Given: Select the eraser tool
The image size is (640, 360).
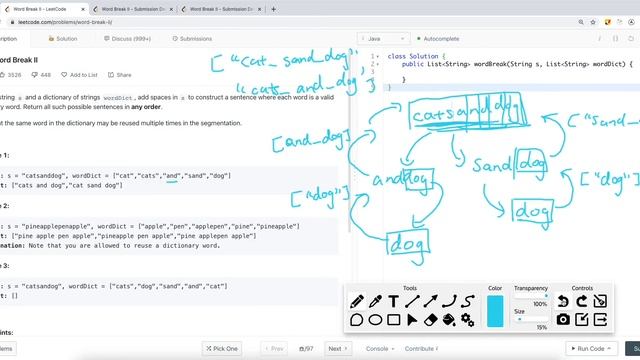Looking at the screenshot, I should pos(431,320).
